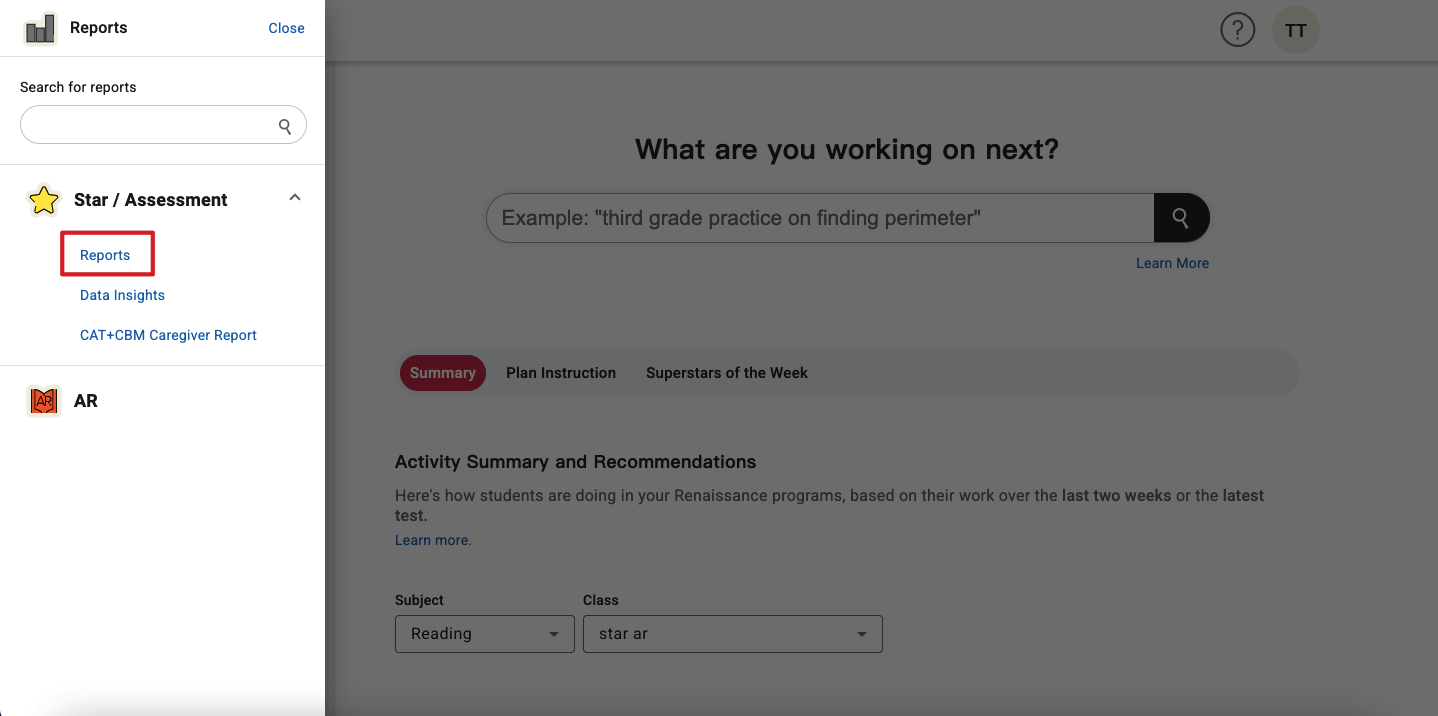Viewport: 1438px width, 716px height.
Task: Open the Class dropdown showing star ar
Action: pyautogui.click(x=732, y=634)
